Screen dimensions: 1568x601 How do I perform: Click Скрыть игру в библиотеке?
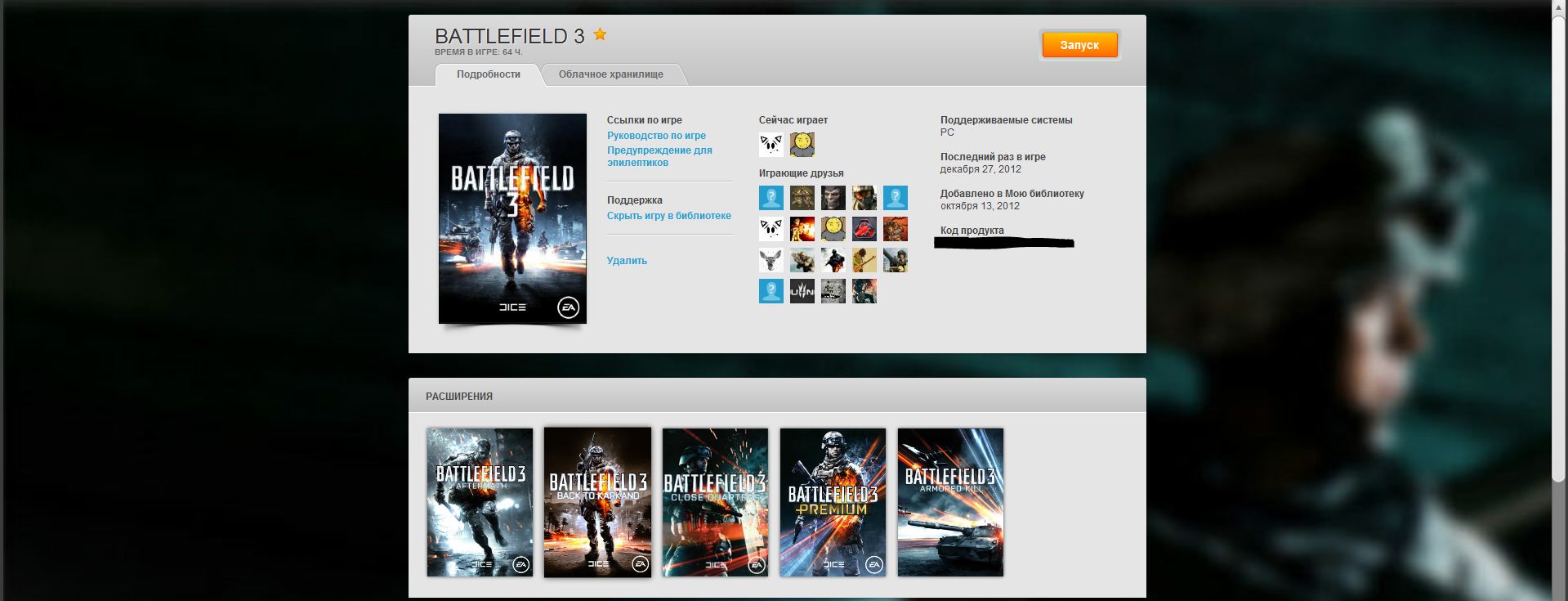point(669,216)
